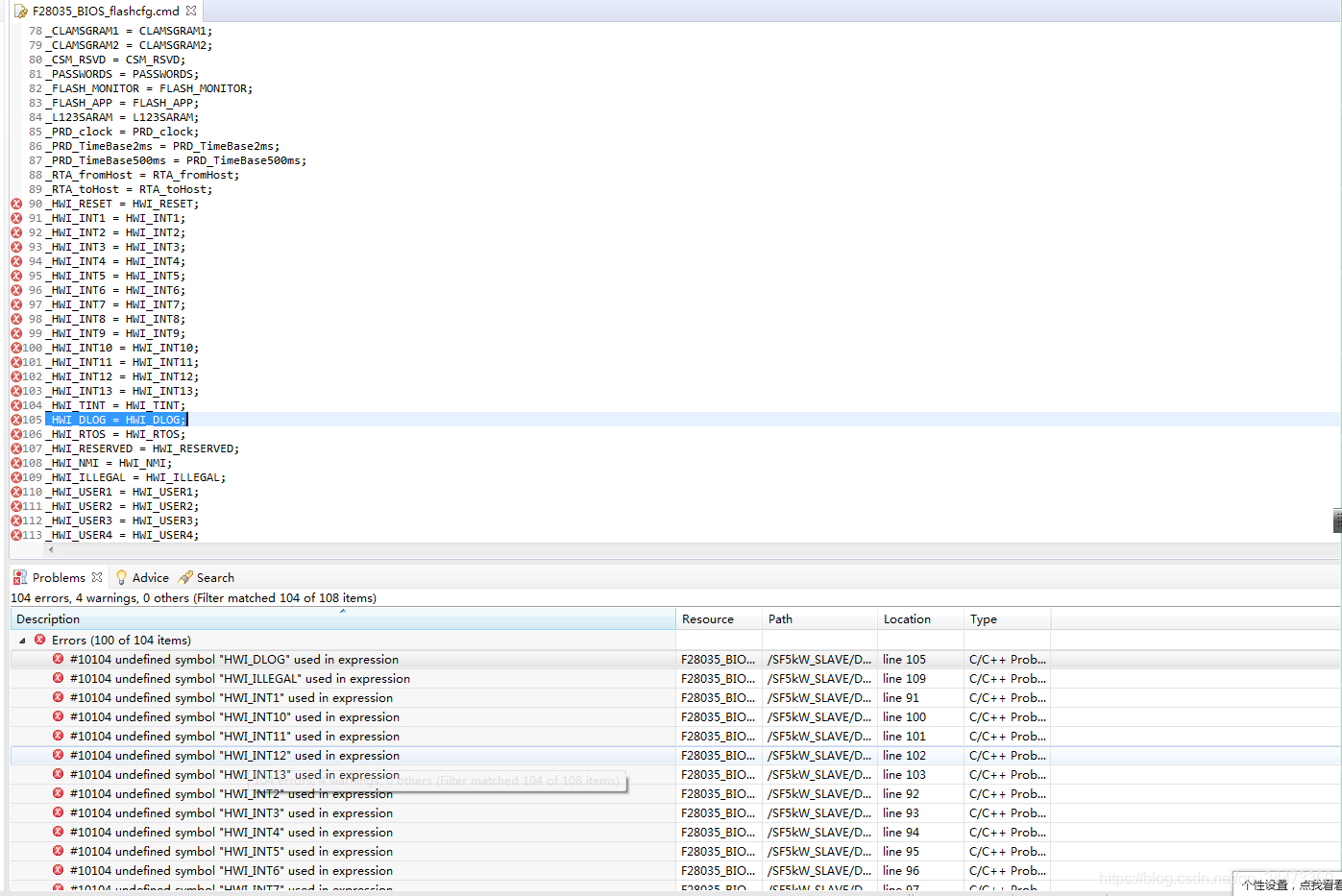Click the Type cell of HWI_INT10 row
Viewport: 1342px width, 896px height.
[x=1007, y=717]
